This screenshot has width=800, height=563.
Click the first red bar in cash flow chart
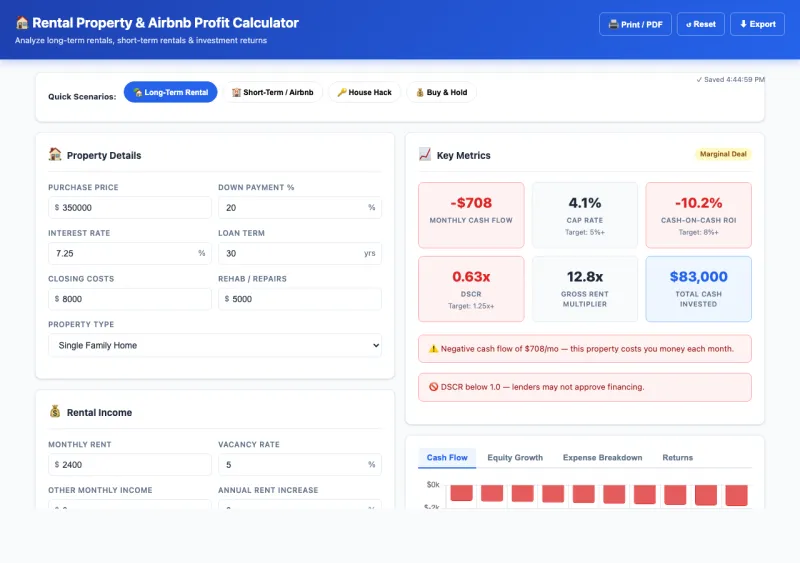coord(461,493)
